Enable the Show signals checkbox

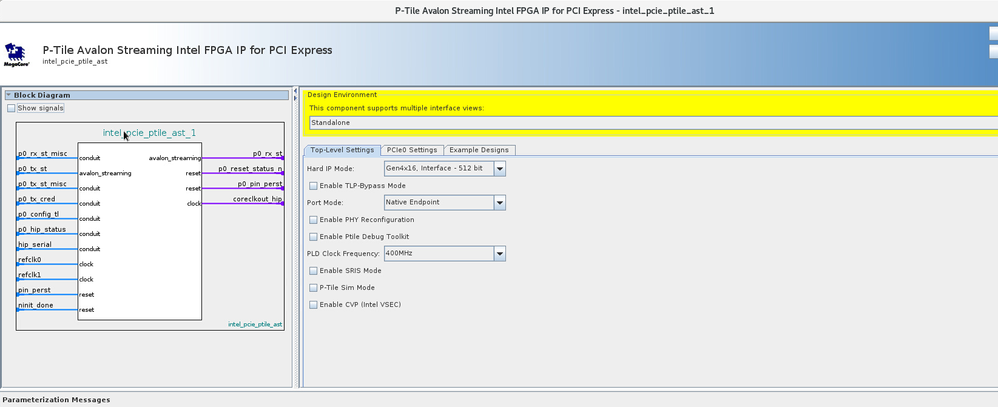click(x=11, y=108)
